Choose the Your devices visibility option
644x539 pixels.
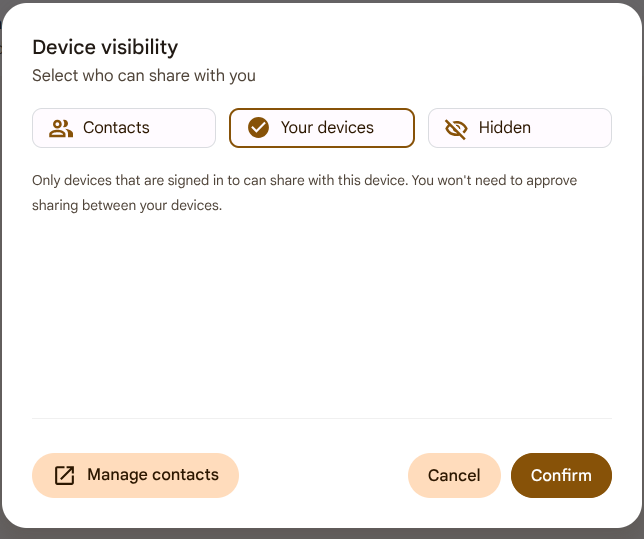[x=321, y=128]
